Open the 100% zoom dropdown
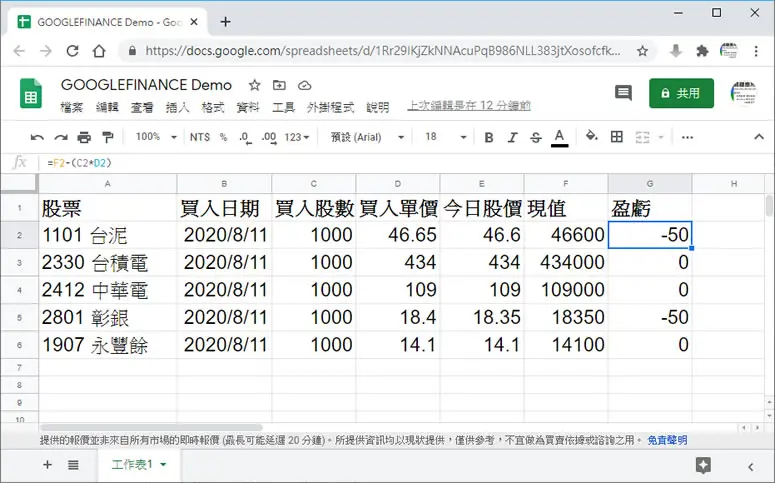Viewport: 775px width, 483px height. [156, 137]
